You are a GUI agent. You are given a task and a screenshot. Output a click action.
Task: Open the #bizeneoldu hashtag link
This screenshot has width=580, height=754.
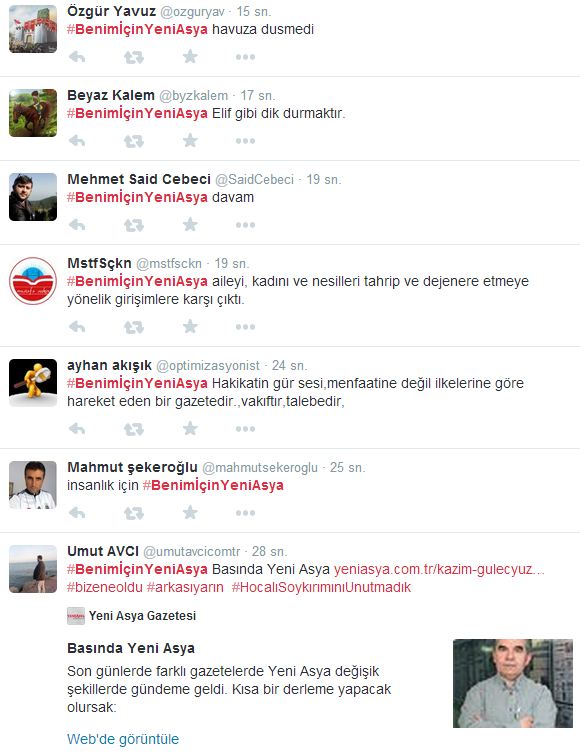(x=105, y=587)
